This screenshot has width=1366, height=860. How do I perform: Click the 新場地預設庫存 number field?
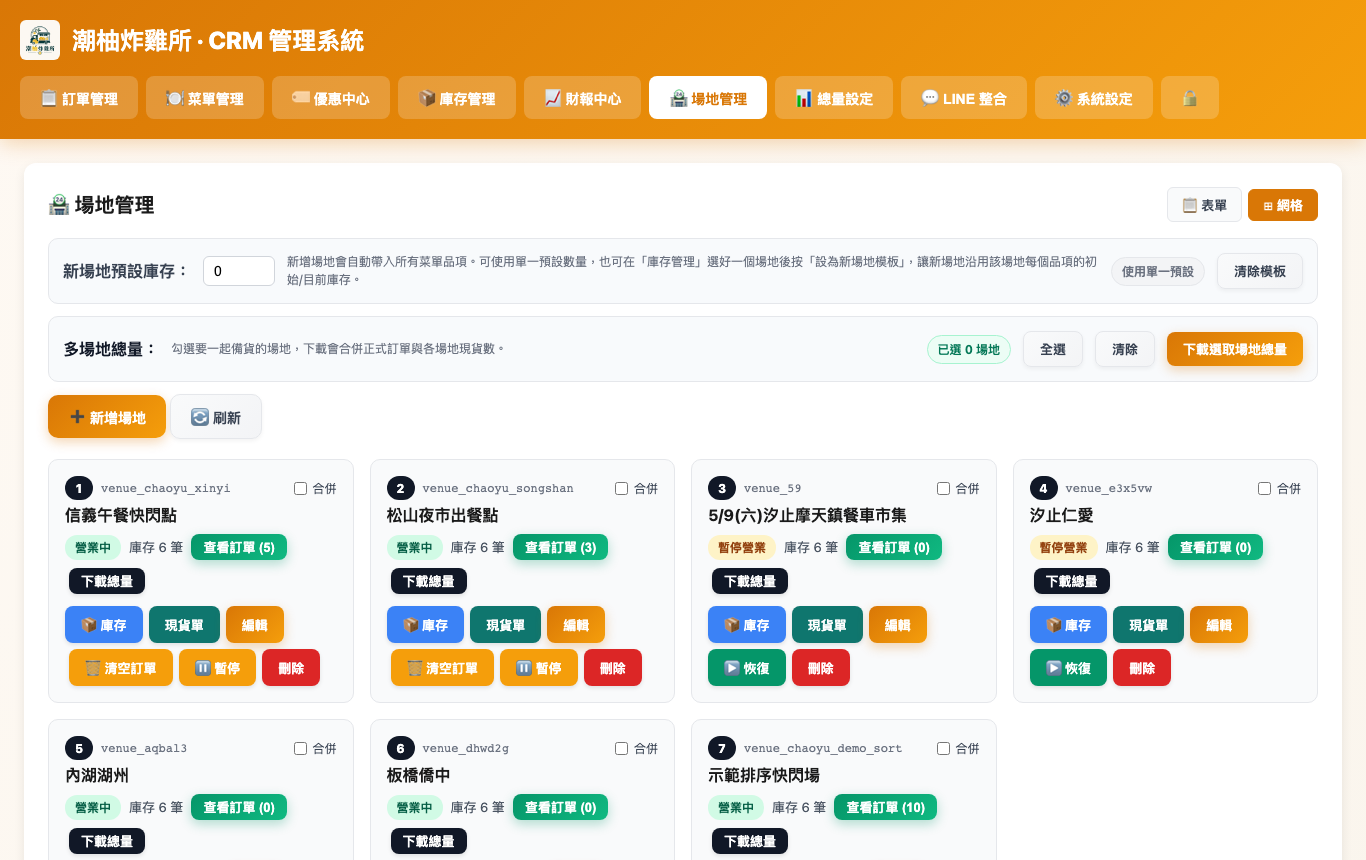point(239,271)
